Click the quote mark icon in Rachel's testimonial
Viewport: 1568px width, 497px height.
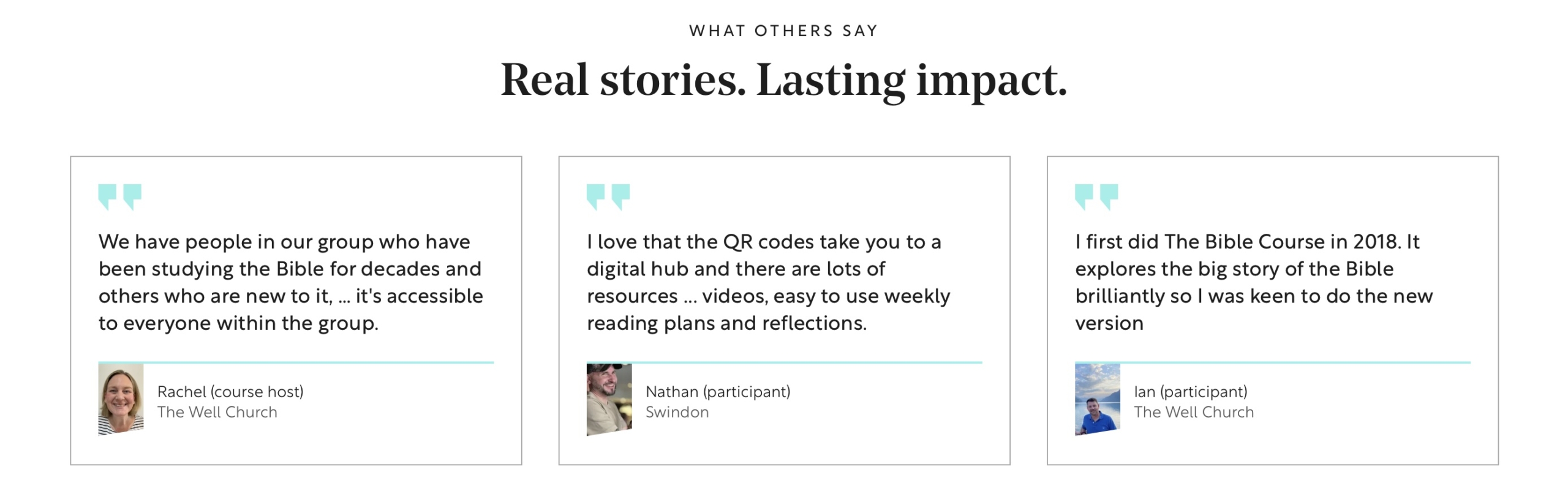click(120, 196)
